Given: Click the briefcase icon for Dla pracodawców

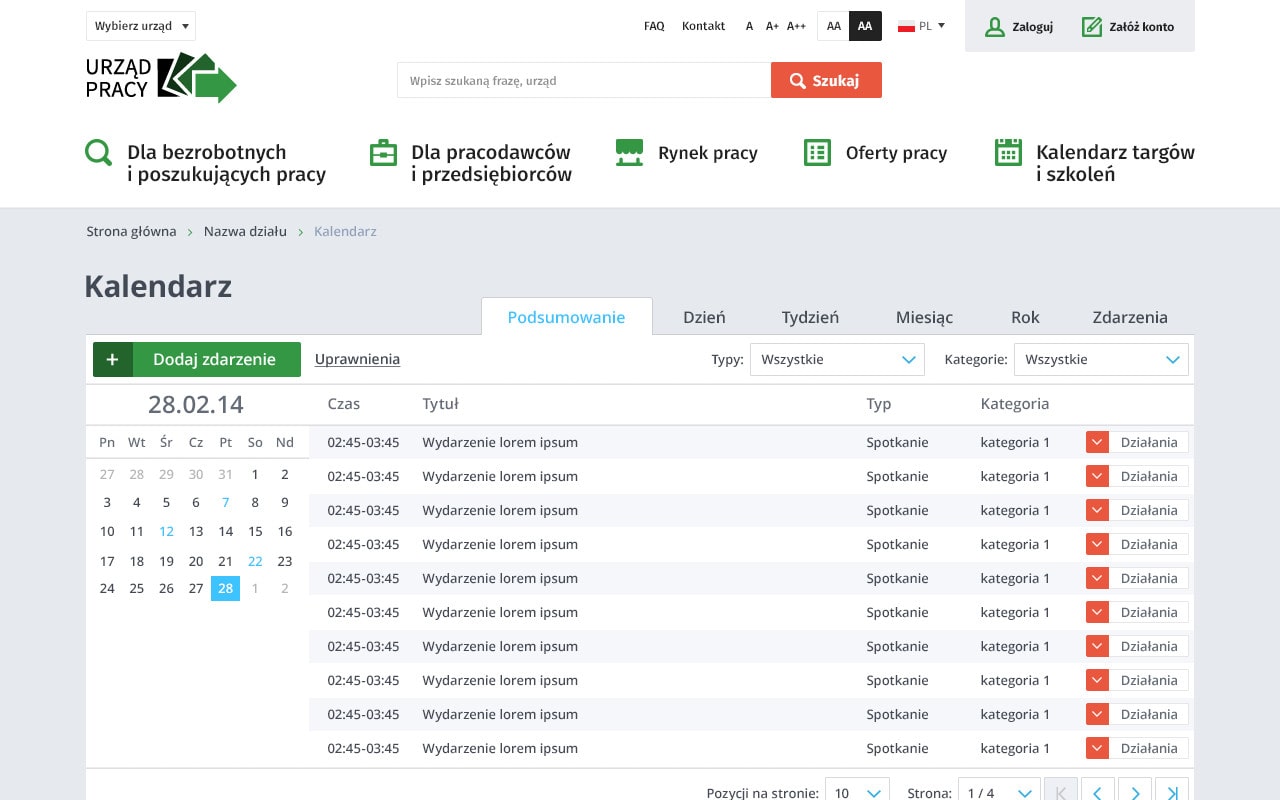Looking at the screenshot, I should pyautogui.click(x=383, y=153).
